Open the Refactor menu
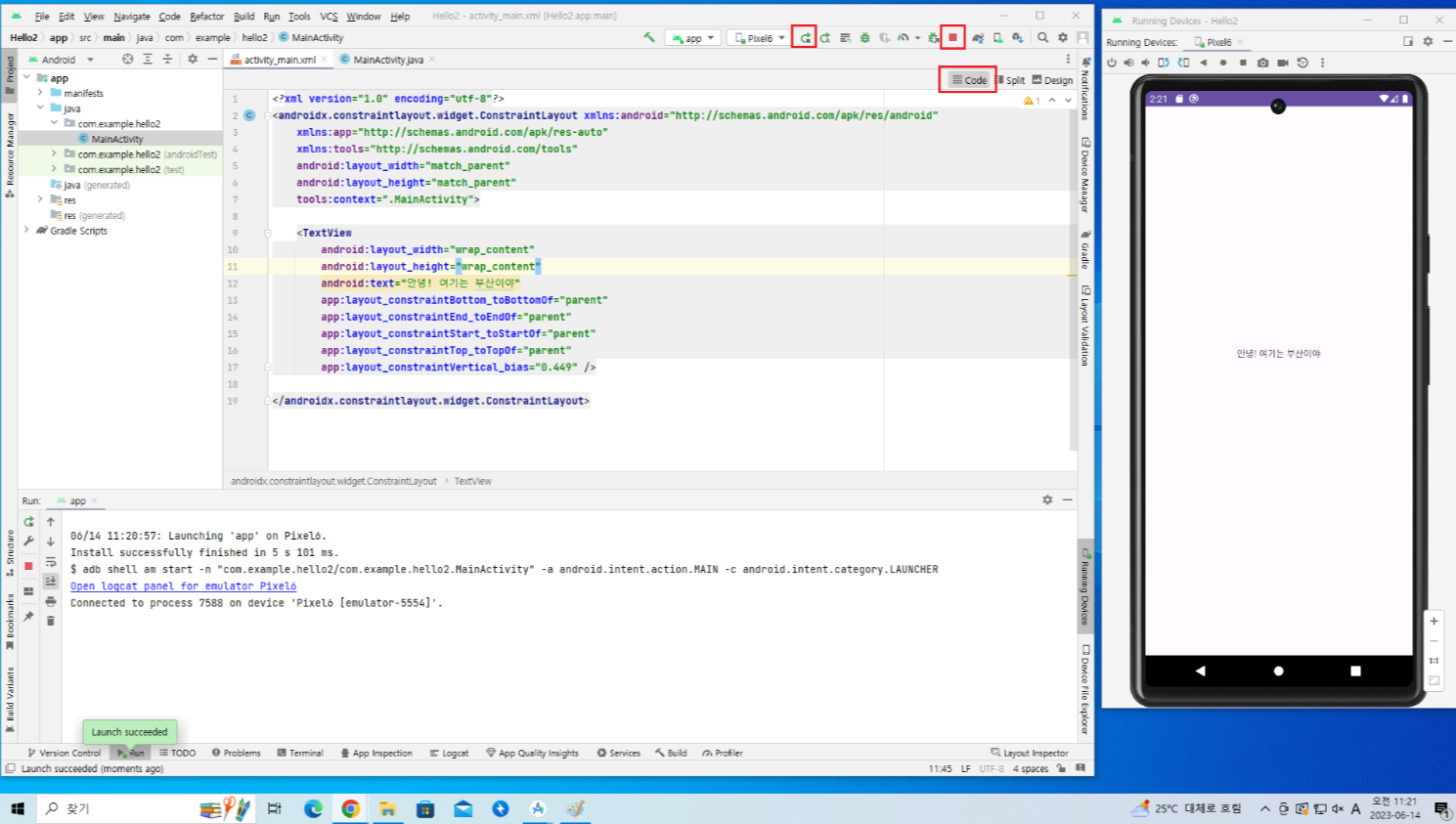This screenshot has width=1456, height=824. click(206, 16)
